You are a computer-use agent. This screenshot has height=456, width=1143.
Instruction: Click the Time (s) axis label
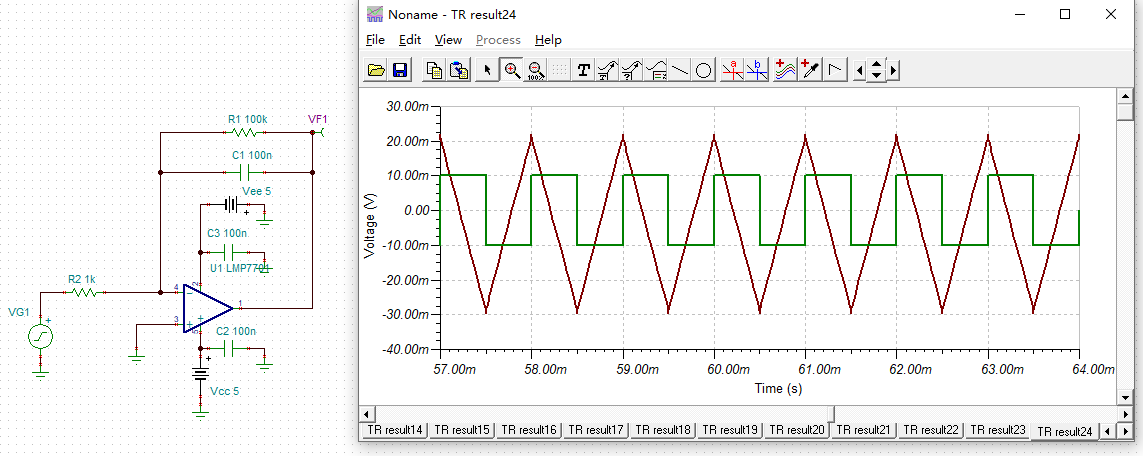779,388
